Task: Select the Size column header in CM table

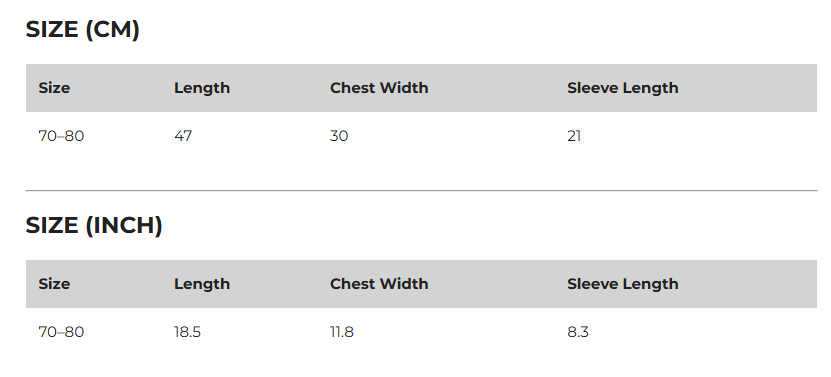Action: pyautogui.click(x=54, y=88)
